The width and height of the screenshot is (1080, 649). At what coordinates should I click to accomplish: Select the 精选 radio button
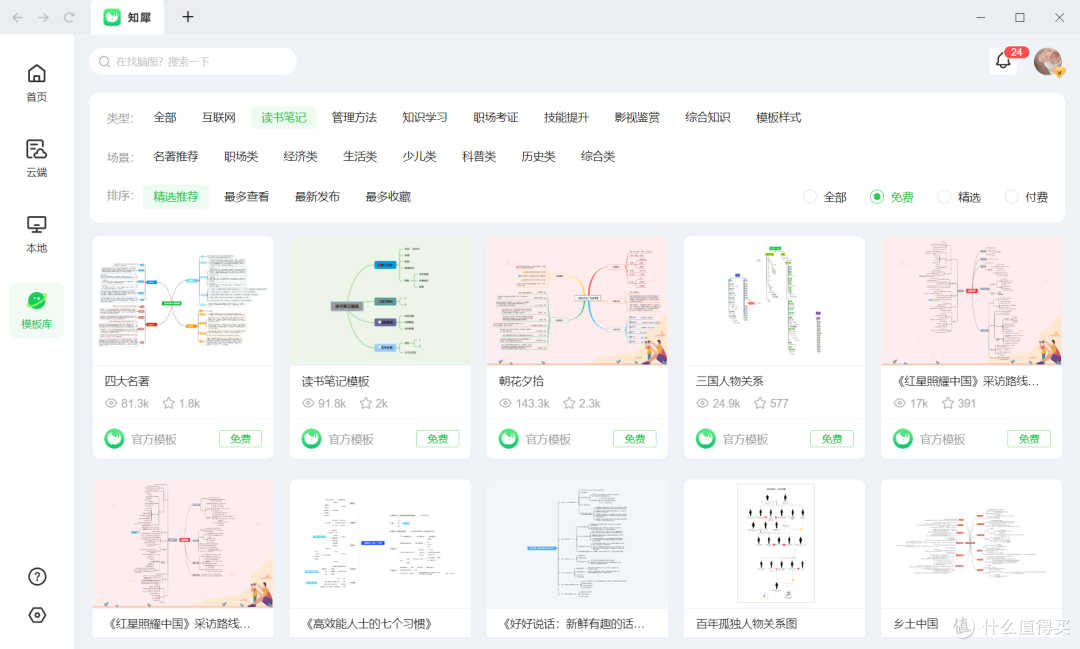tap(944, 197)
